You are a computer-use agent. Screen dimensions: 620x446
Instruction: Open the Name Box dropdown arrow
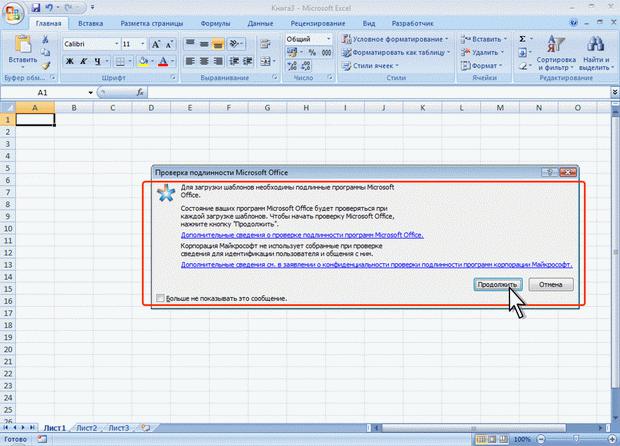(x=91, y=93)
